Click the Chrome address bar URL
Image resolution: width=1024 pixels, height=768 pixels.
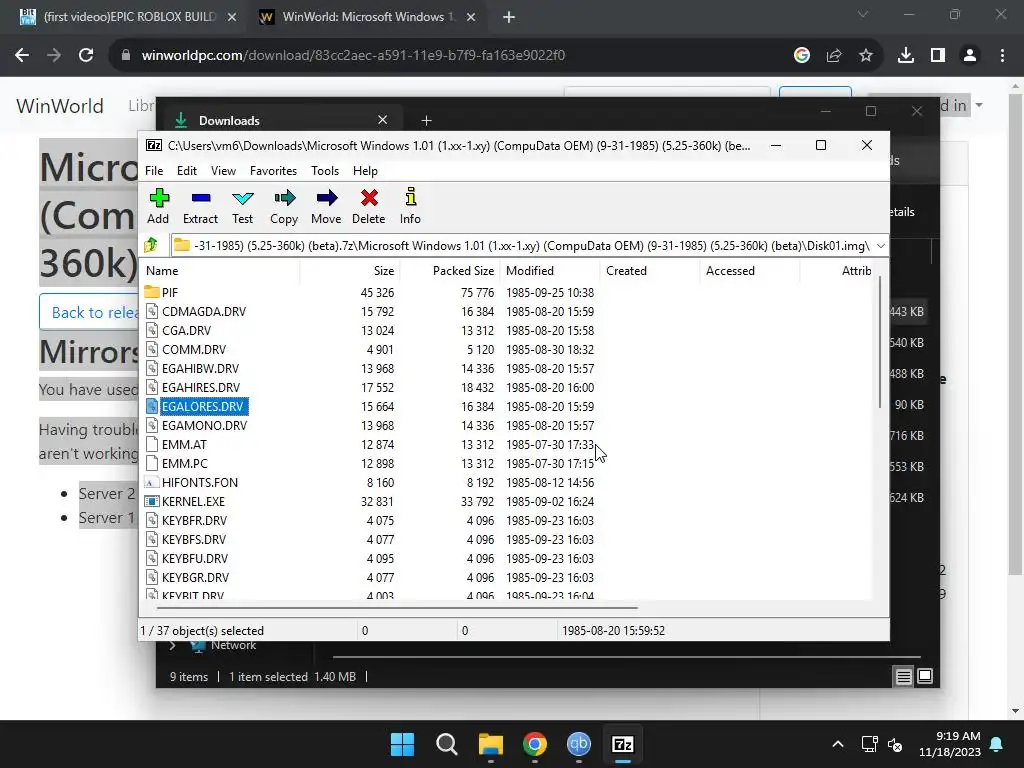(353, 56)
